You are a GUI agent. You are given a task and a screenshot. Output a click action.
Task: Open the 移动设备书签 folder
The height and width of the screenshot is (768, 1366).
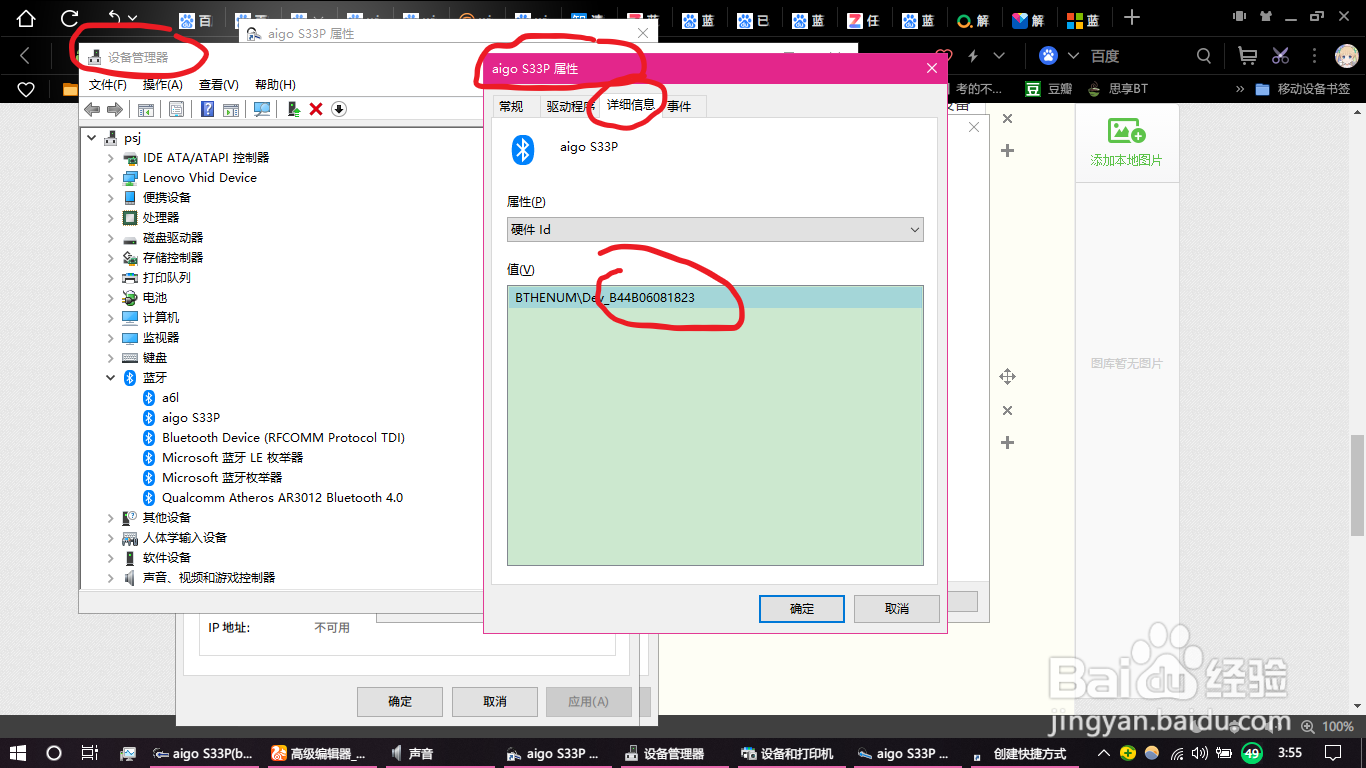tap(1303, 89)
